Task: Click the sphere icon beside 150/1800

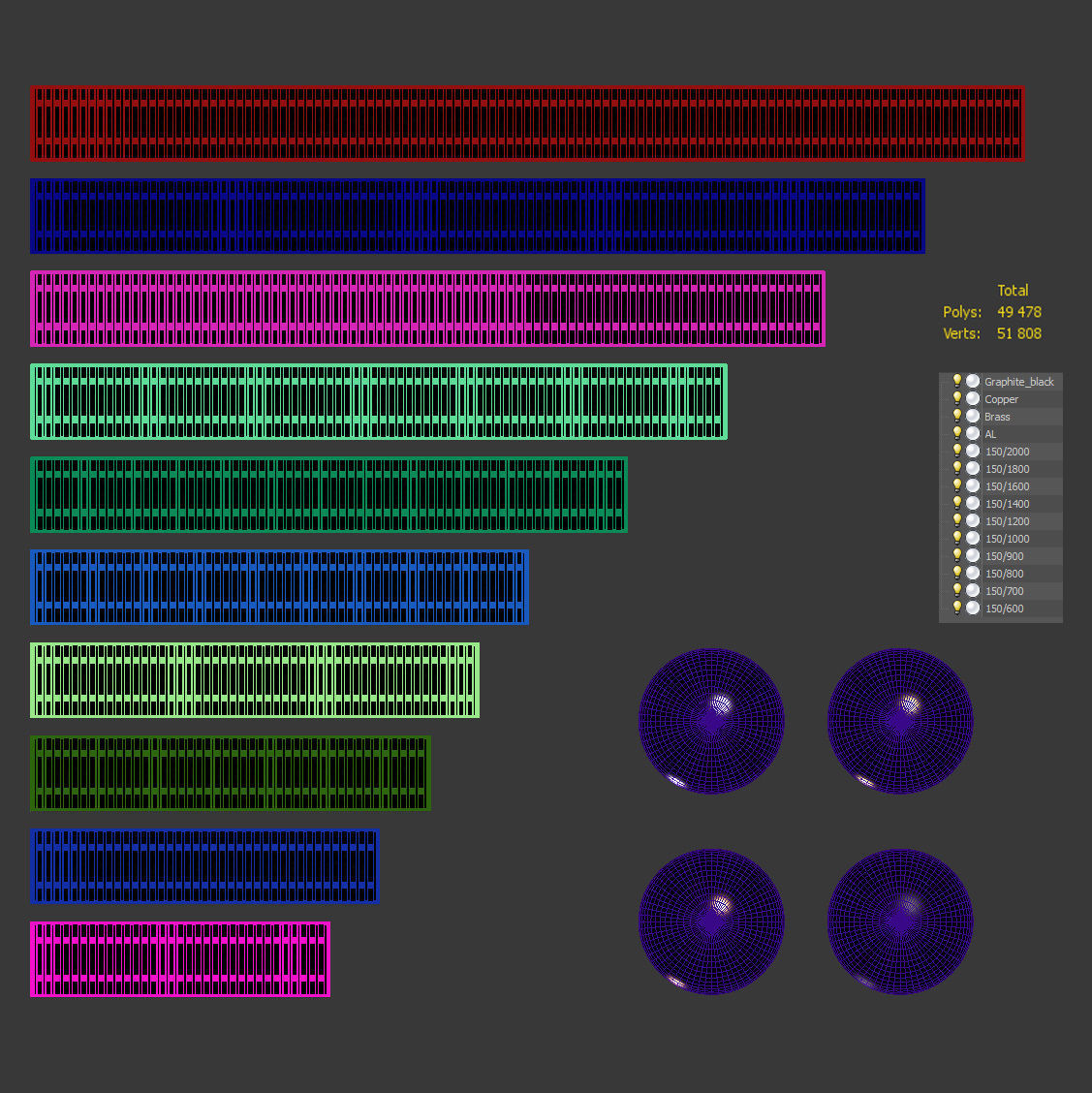Action: [973, 468]
